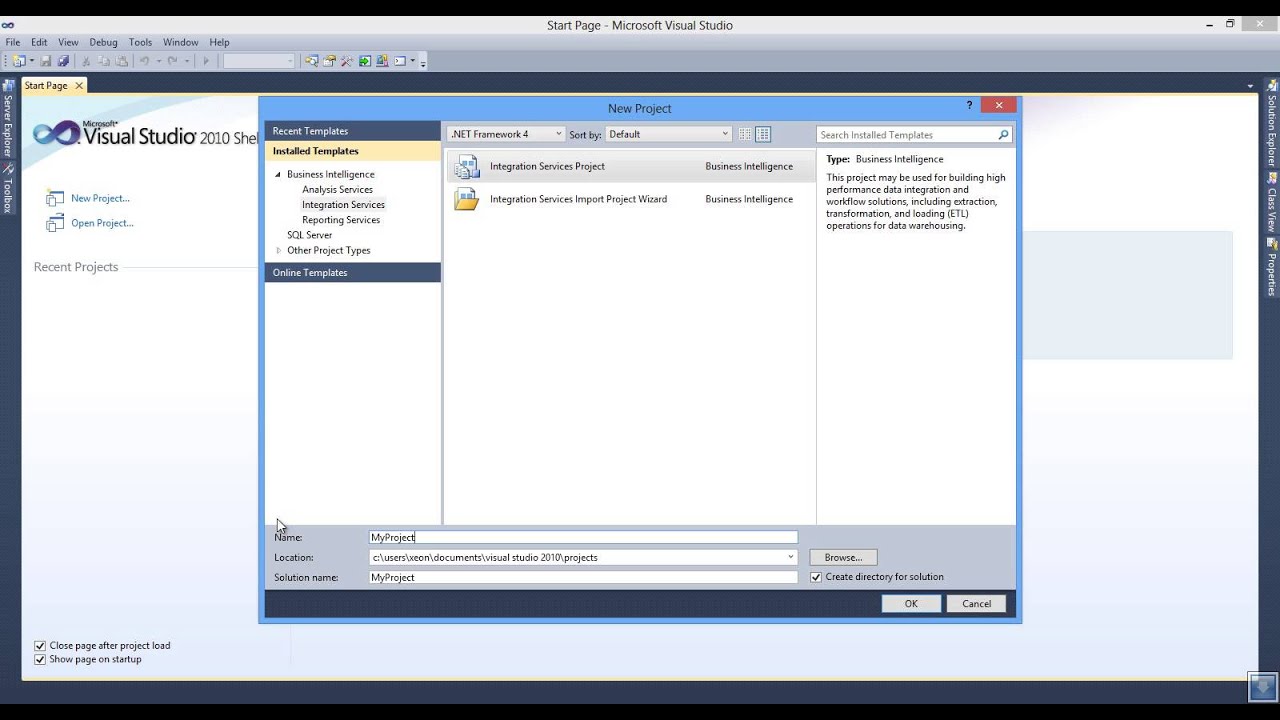The height and width of the screenshot is (720, 1280).
Task: Open the View menu
Action: [68, 42]
